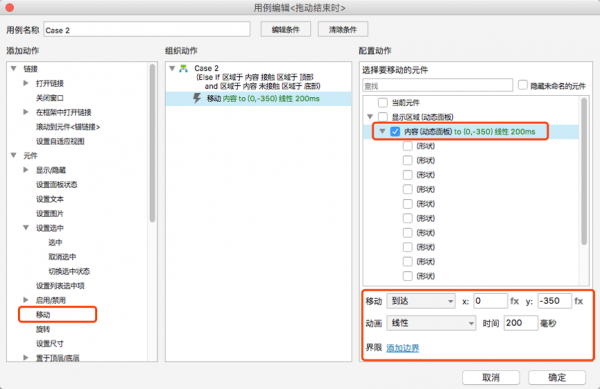
Task: Select the 设置尺寸 action
Action: (x=50, y=343)
